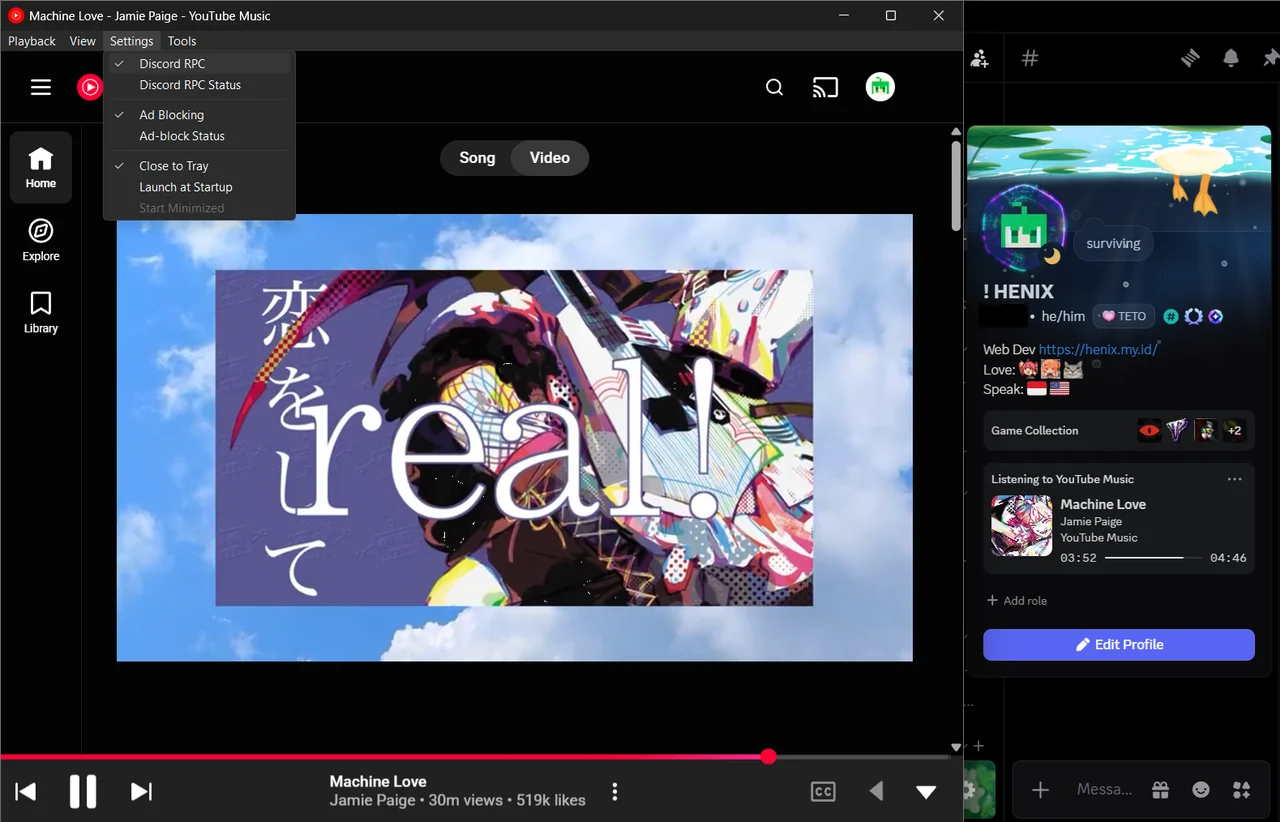Skip to next track
1280x822 pixels.
pyautogui.click(x=142, y=792)
